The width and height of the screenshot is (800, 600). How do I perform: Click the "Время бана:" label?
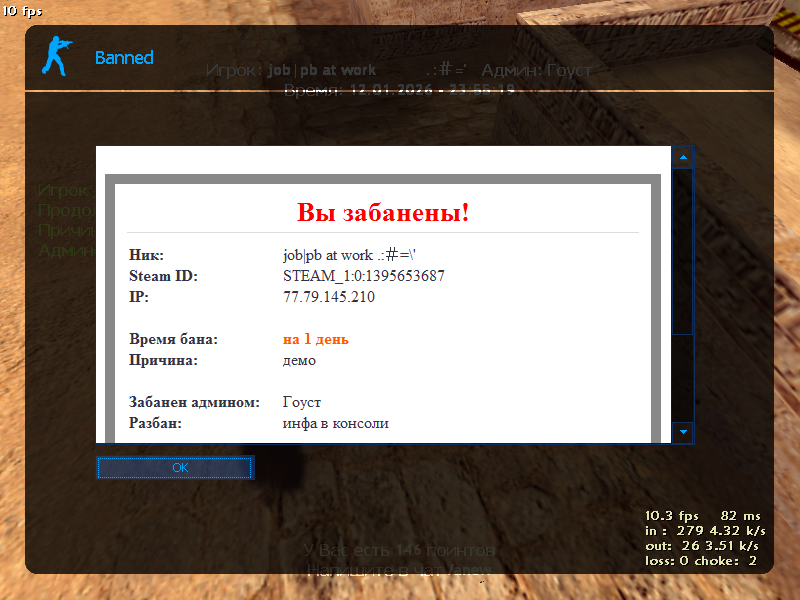173,340
